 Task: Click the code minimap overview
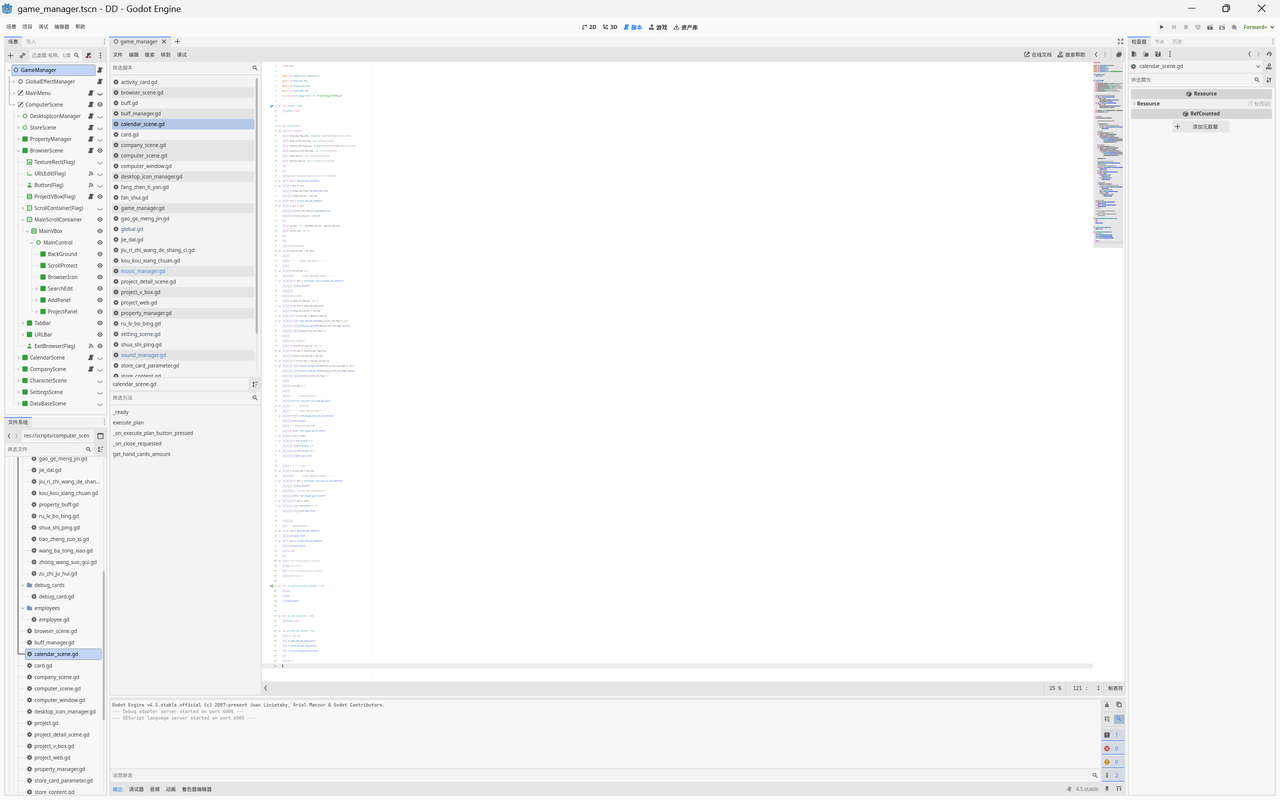[x=1107, y=150]
